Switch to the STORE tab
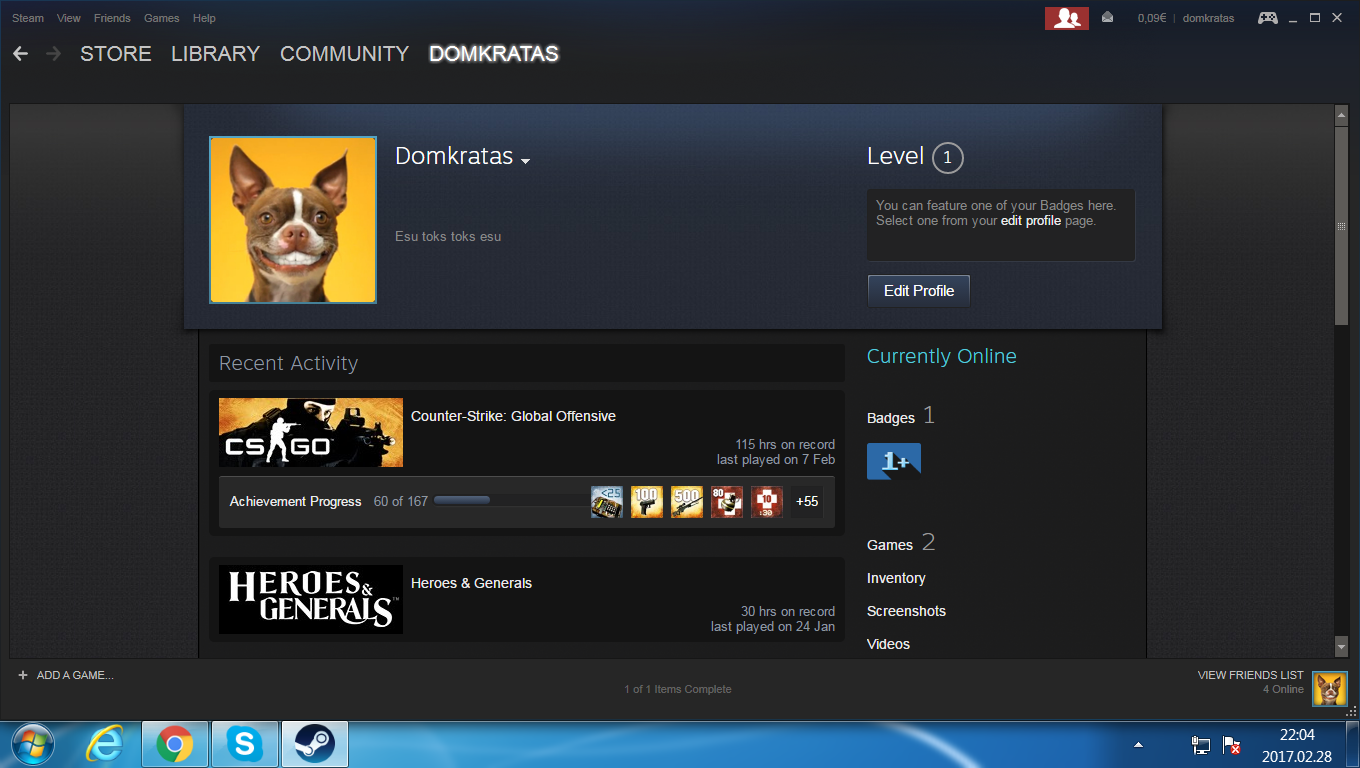 pos(116,54)
